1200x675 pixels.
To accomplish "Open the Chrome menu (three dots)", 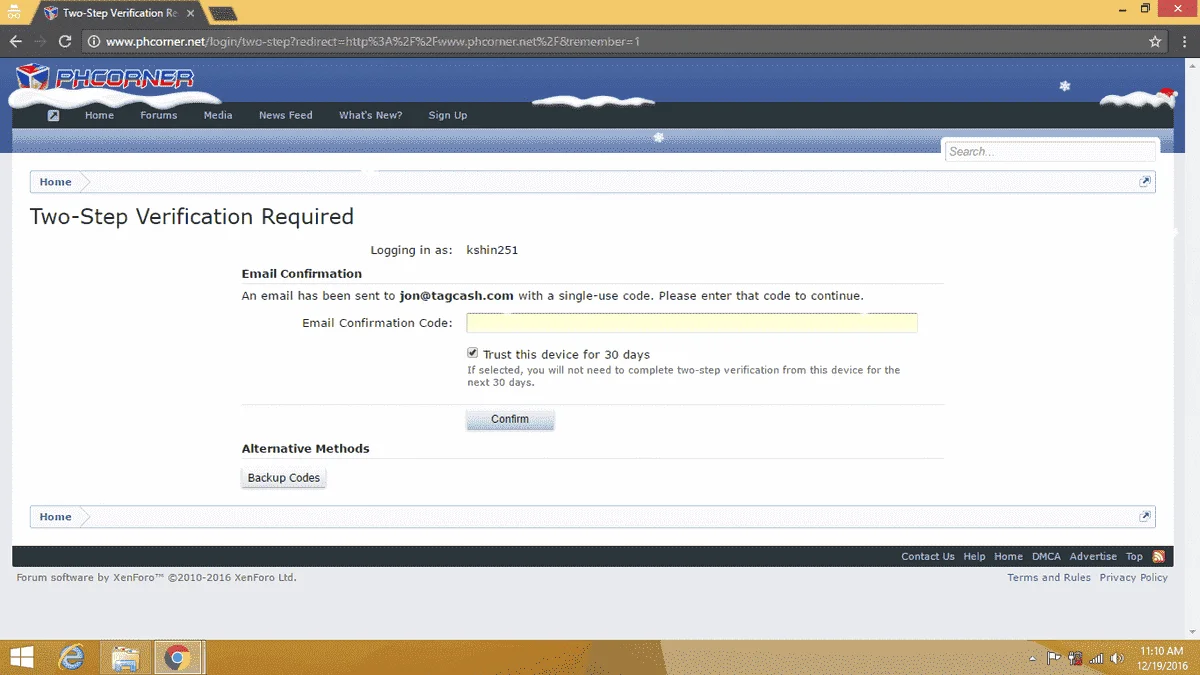I will 1184,42.
